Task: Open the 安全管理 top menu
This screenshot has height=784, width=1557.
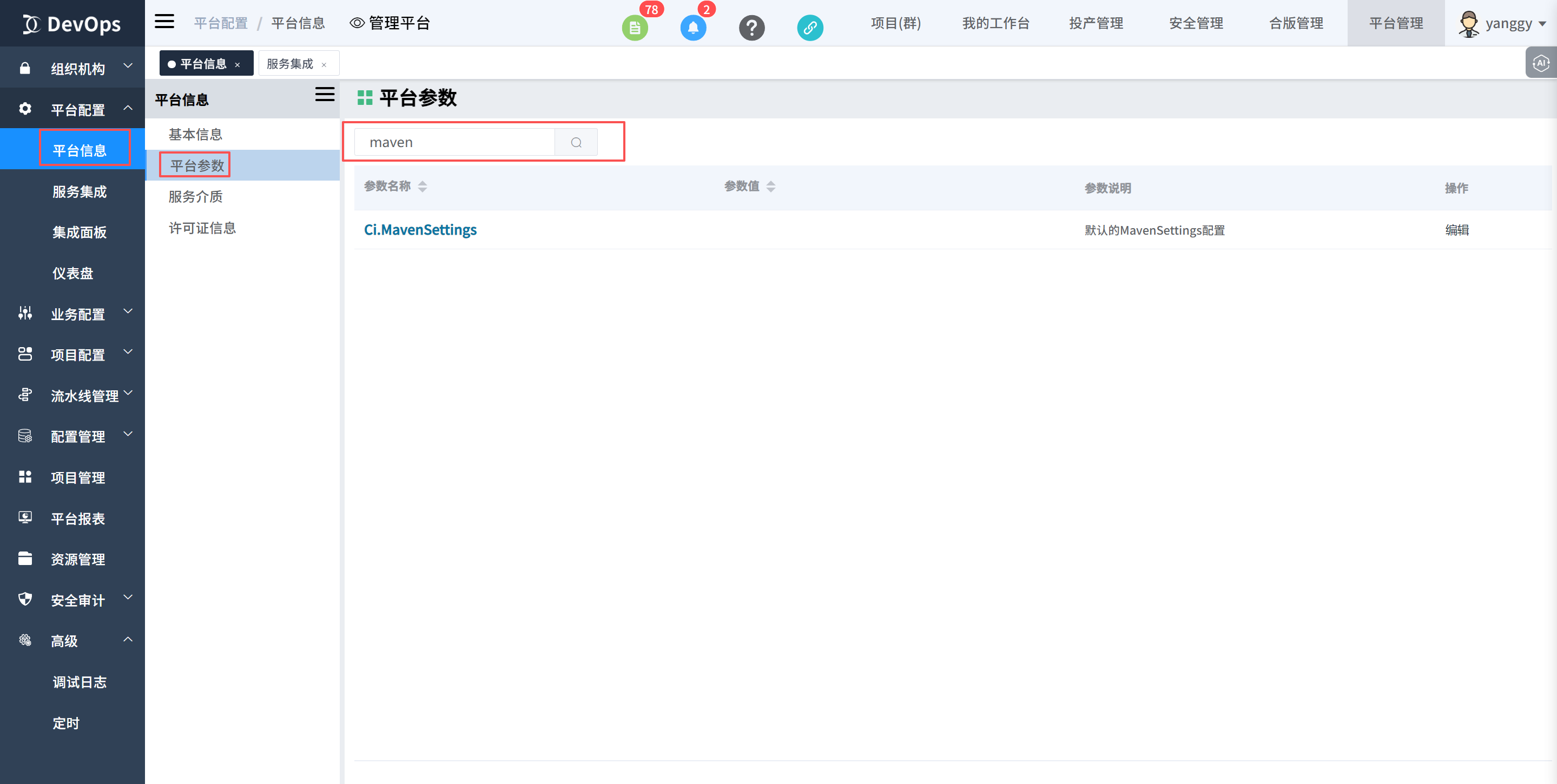Action: 1196,24
